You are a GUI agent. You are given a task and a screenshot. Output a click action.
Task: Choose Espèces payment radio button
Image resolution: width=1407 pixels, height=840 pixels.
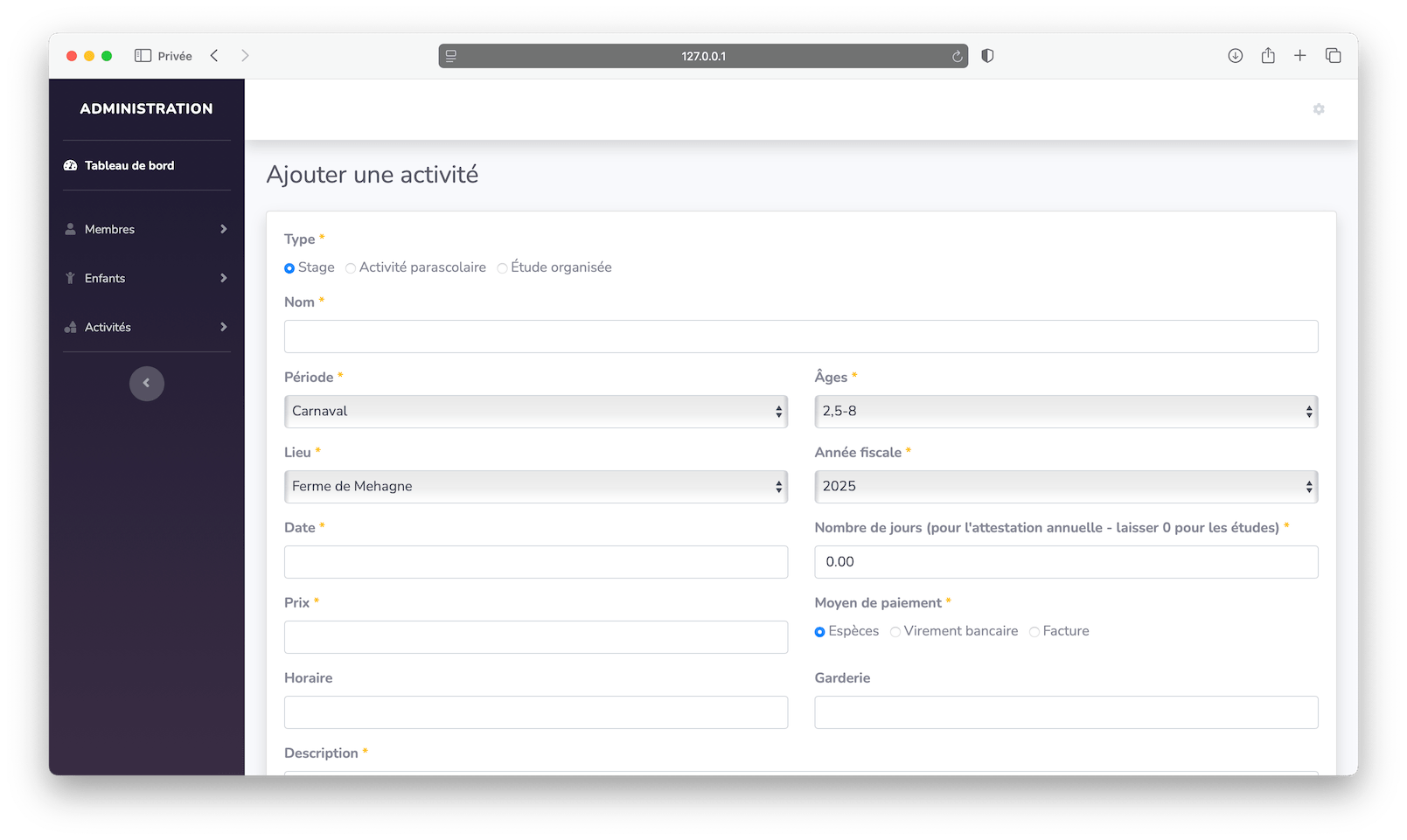pos(819,632)
